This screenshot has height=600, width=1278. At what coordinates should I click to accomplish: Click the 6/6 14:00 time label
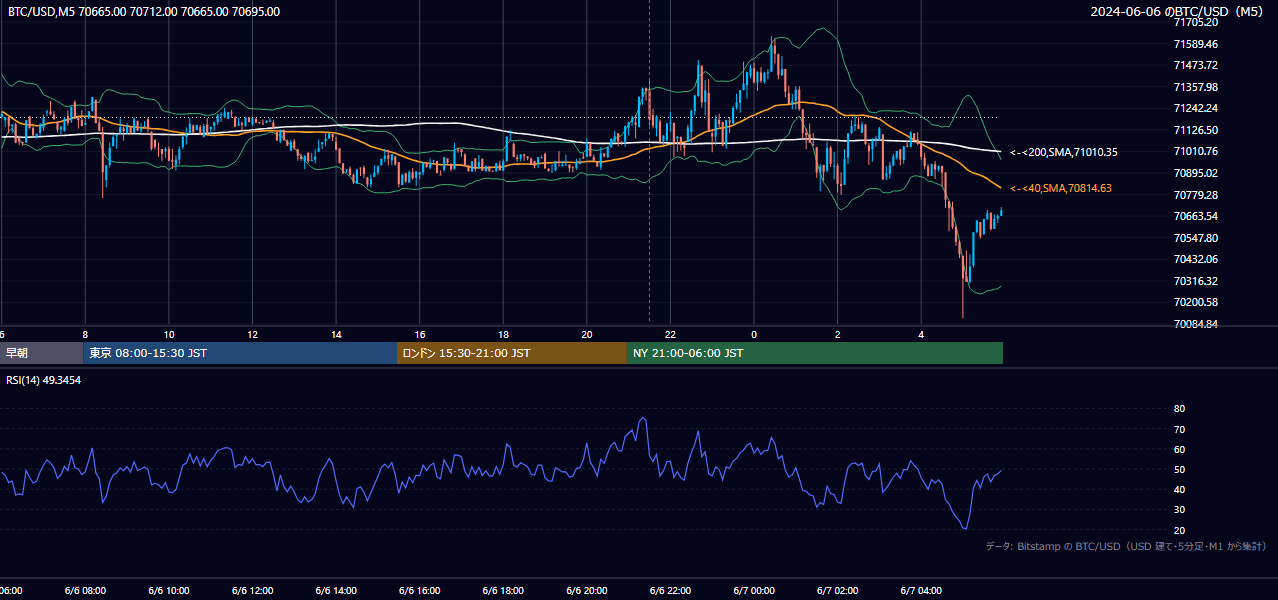click(336, 591)
